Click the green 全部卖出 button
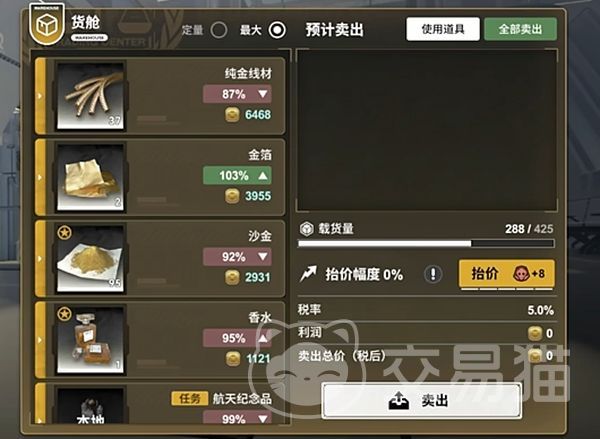This screenshot has height=439, width=600. tap(520, 29)
